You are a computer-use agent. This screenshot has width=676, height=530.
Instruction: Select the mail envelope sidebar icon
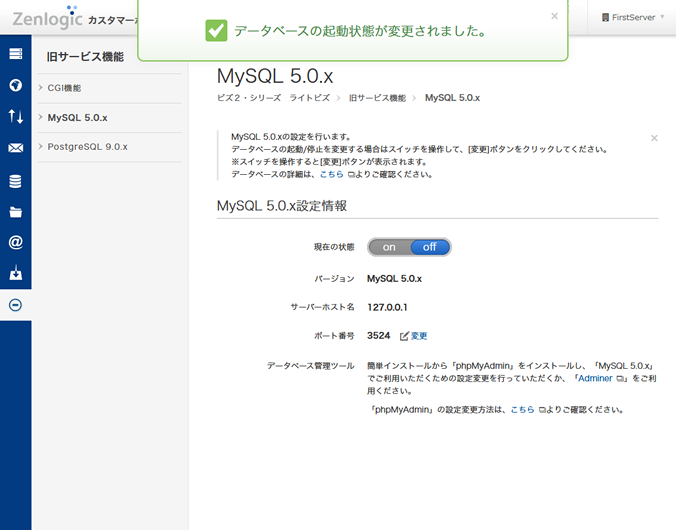(15, 149)
